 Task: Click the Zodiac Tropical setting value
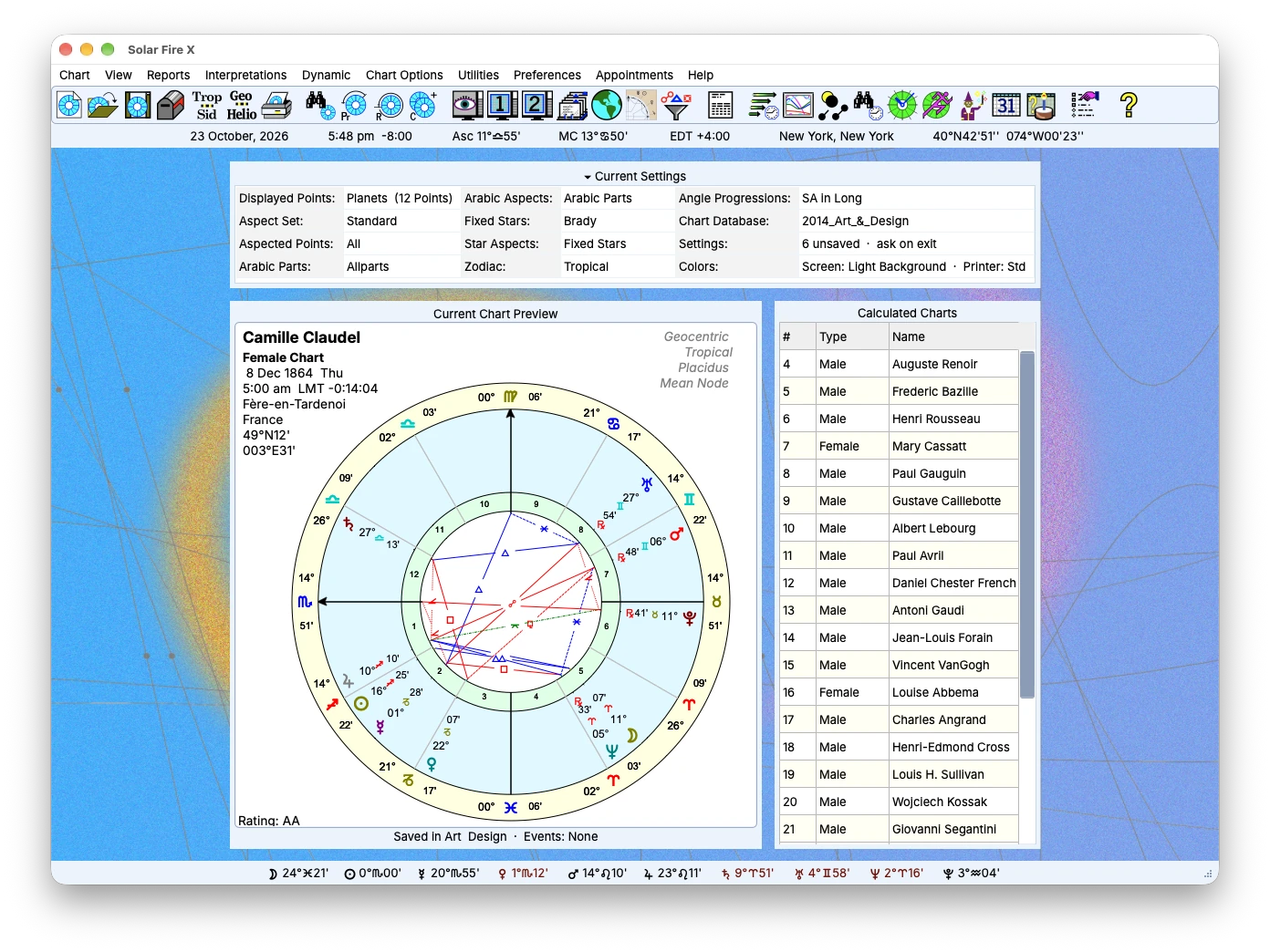(x=586, y=266)
